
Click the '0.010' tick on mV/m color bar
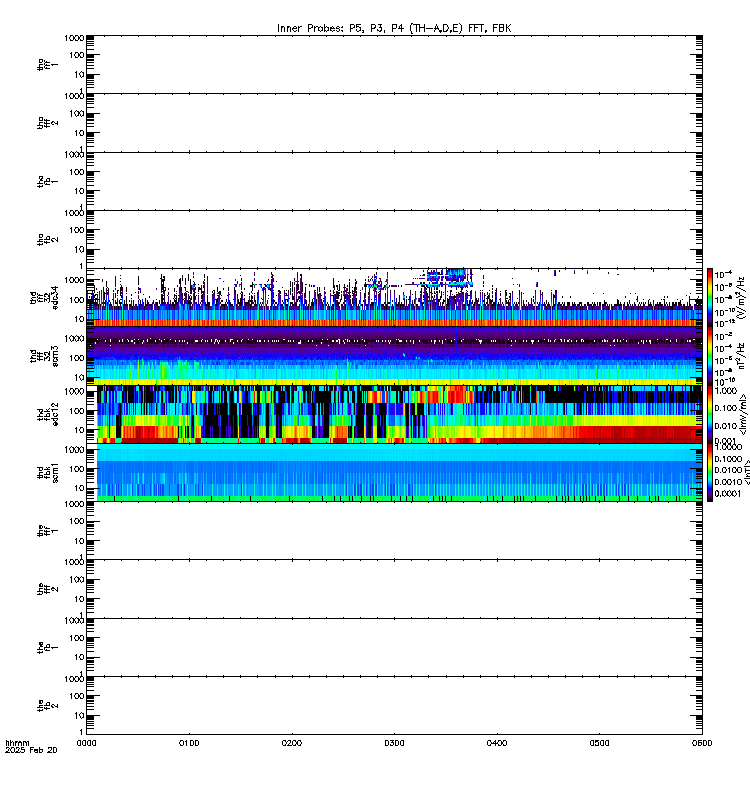[726, 426]
